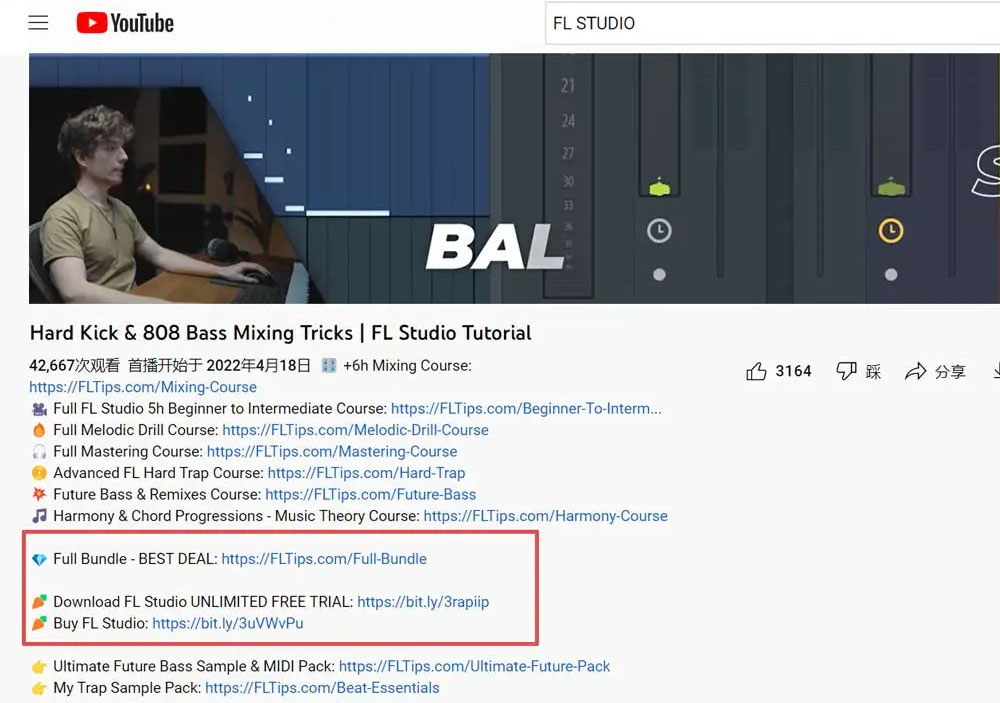Click the explosion emoji before Future Bass & Remixes
1000x703 pixels.
pos(40,494)
